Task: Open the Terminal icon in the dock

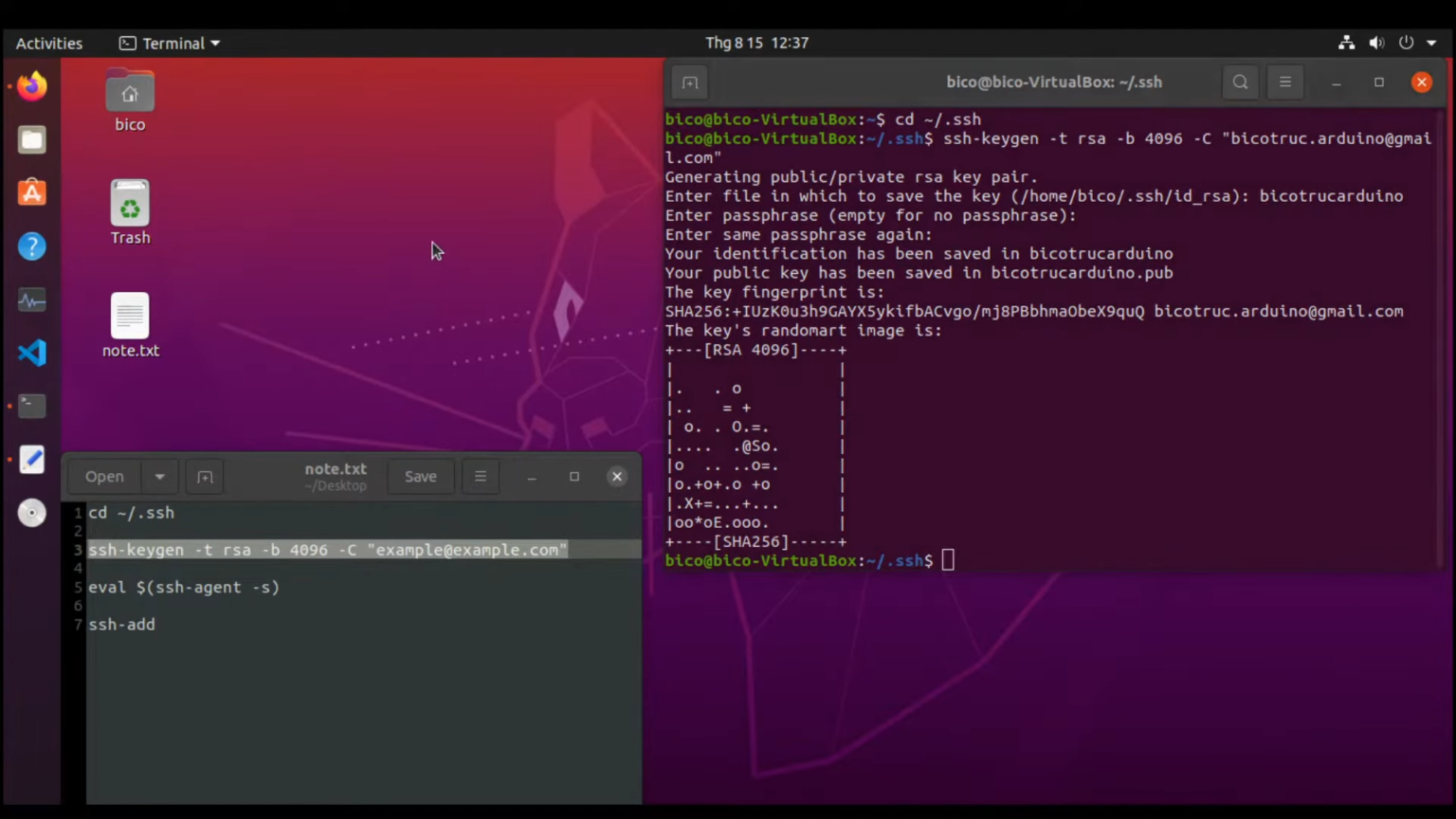Action: click(x=31, y=406)
